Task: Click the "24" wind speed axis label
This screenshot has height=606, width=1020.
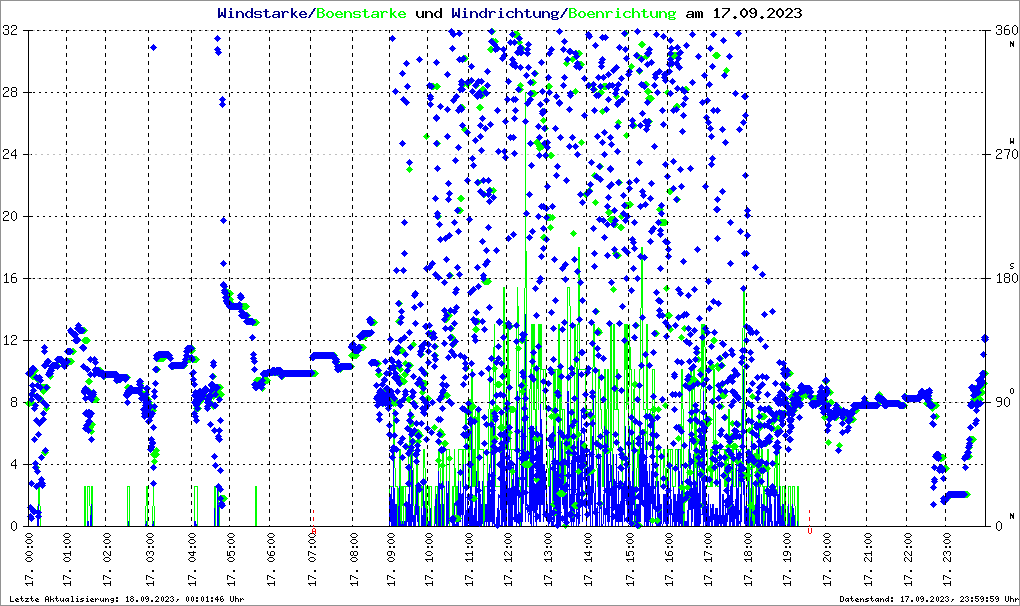Action: click(10, 155)
